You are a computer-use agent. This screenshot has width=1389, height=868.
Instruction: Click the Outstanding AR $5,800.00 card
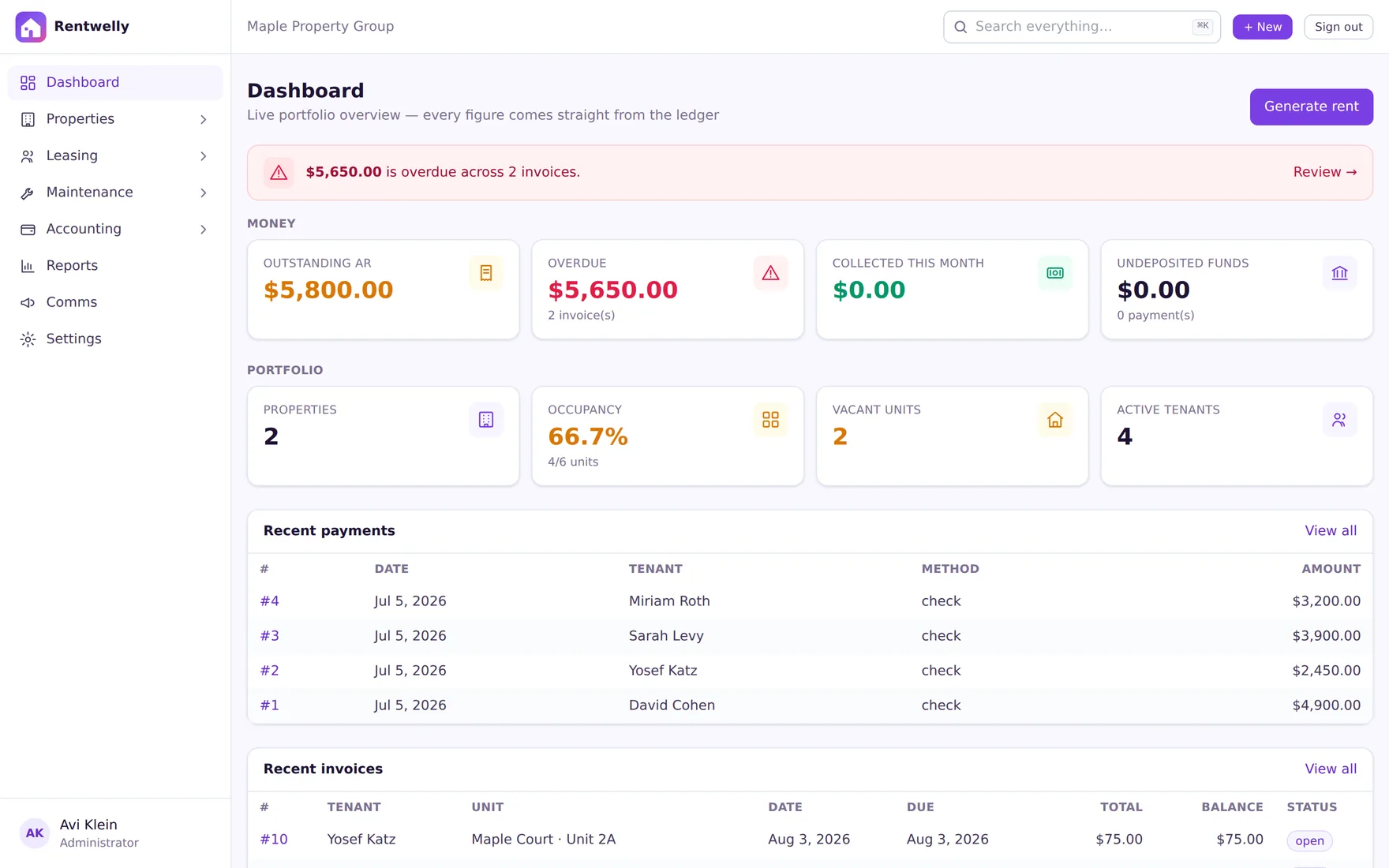click(384, 290)
